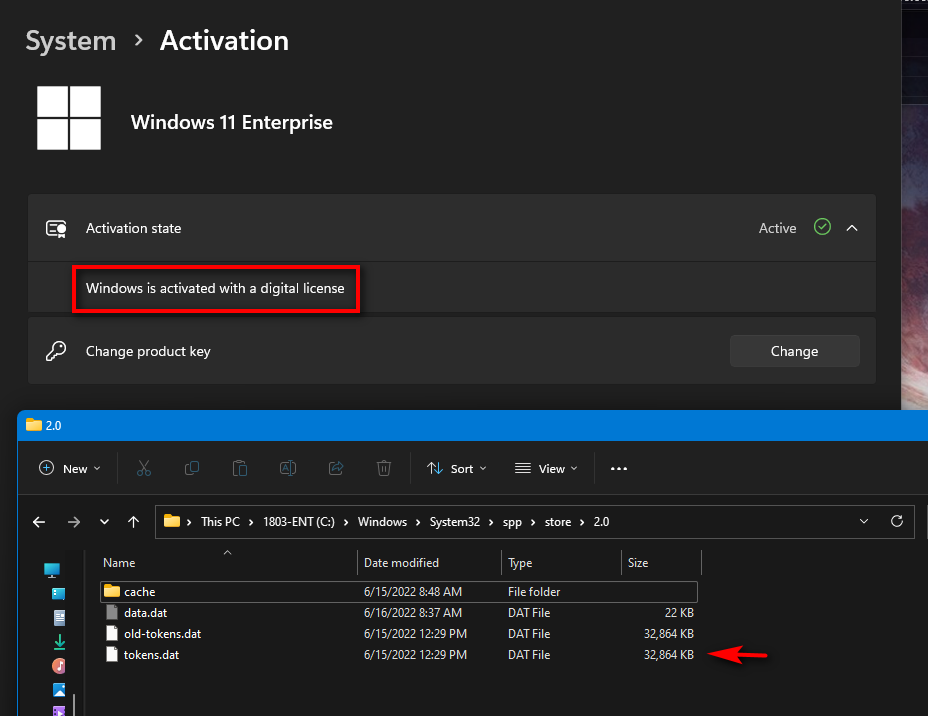This screenshot has width=928, height=716.
Task: Click the 6/16/2022 8:37 AM date cell
Action: [413, 612]
